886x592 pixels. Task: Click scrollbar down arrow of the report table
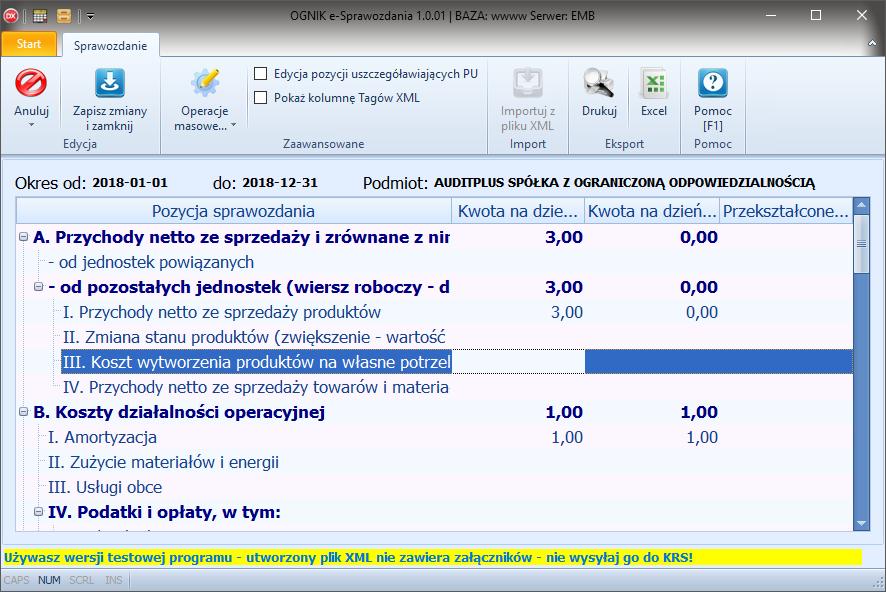pyautogui.click(x=861, y=524)
